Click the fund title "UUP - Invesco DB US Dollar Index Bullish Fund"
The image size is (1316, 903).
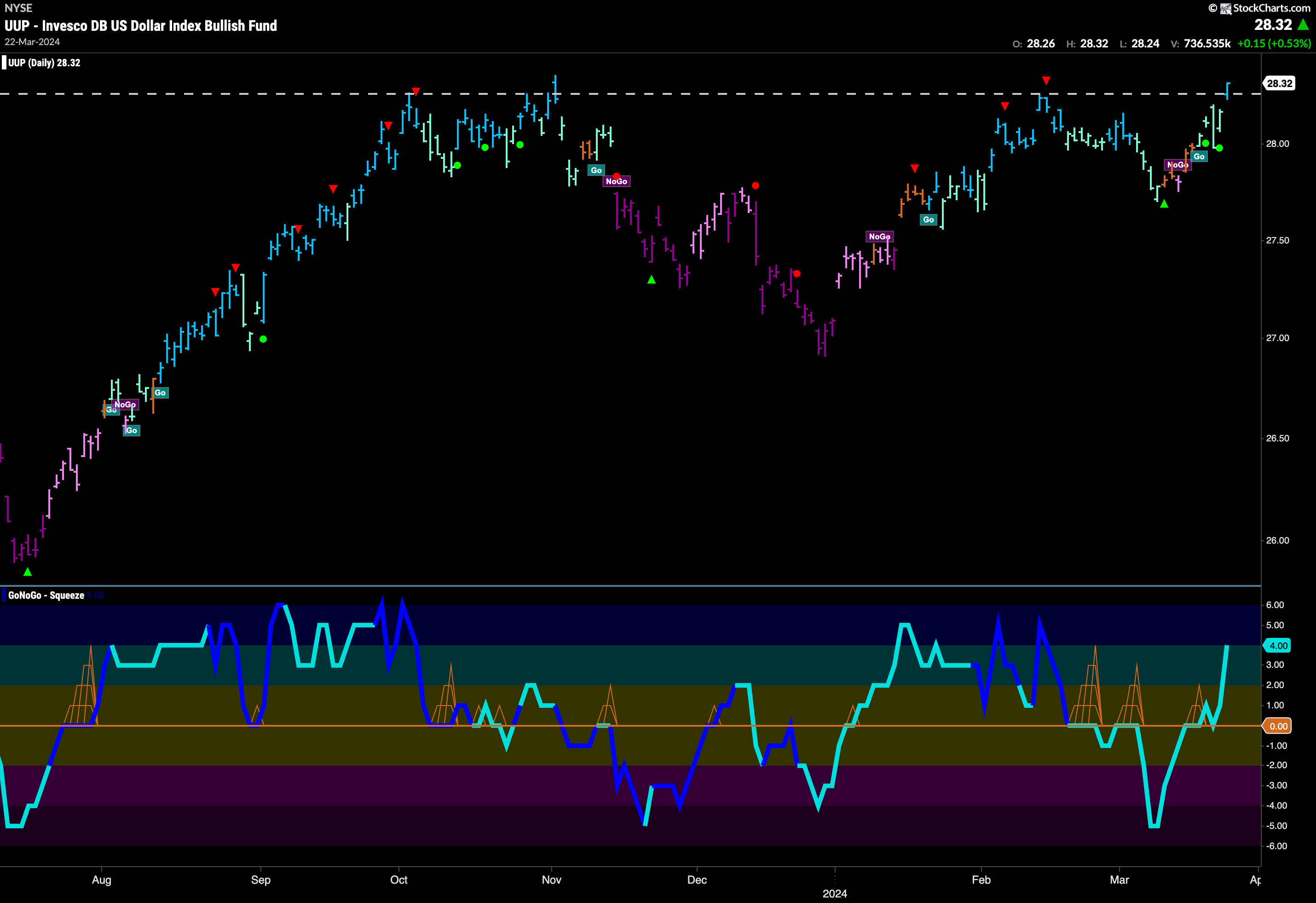point(141,26)
